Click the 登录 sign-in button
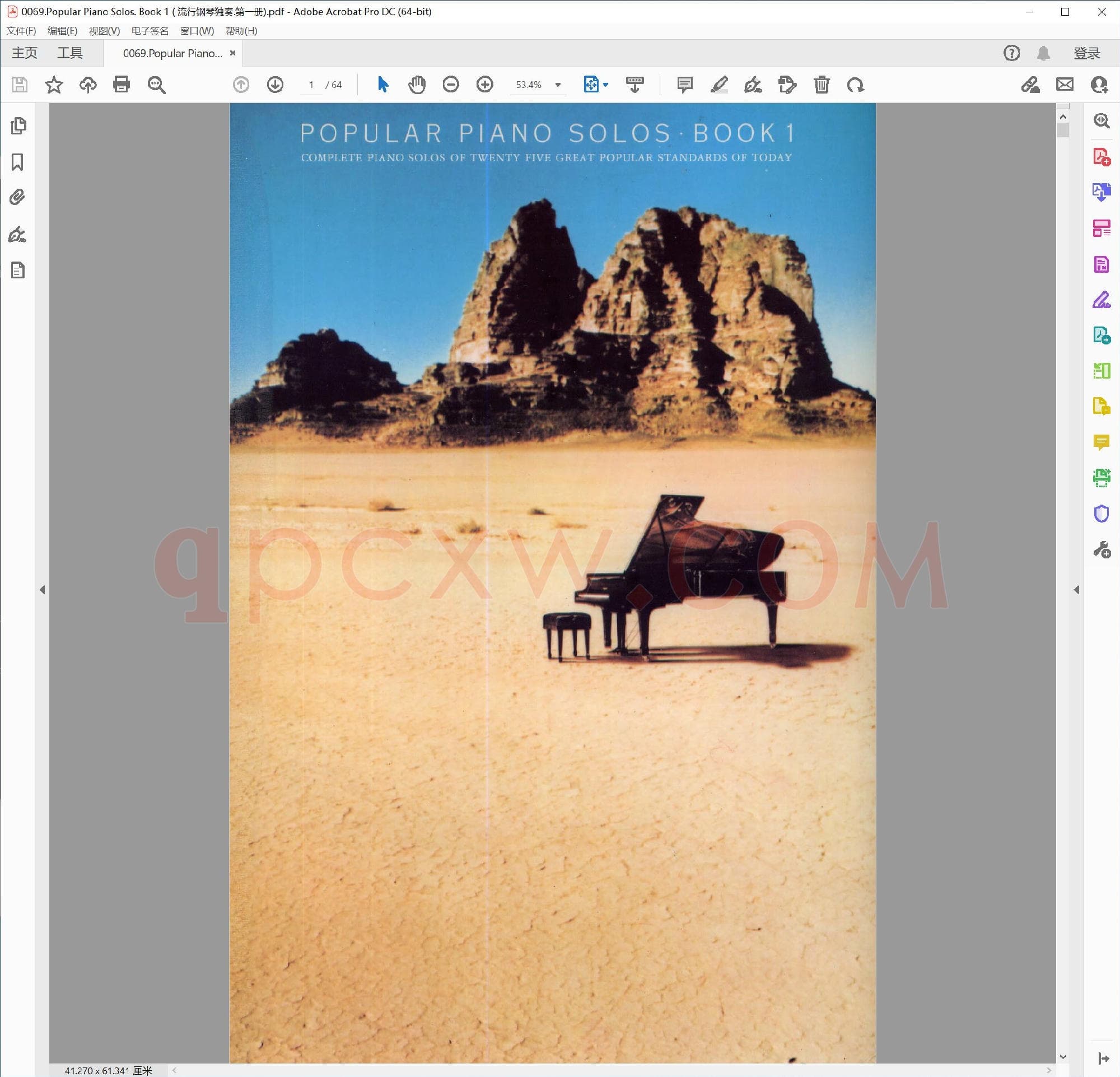1120x1077 pixels. click(1086, 53)
